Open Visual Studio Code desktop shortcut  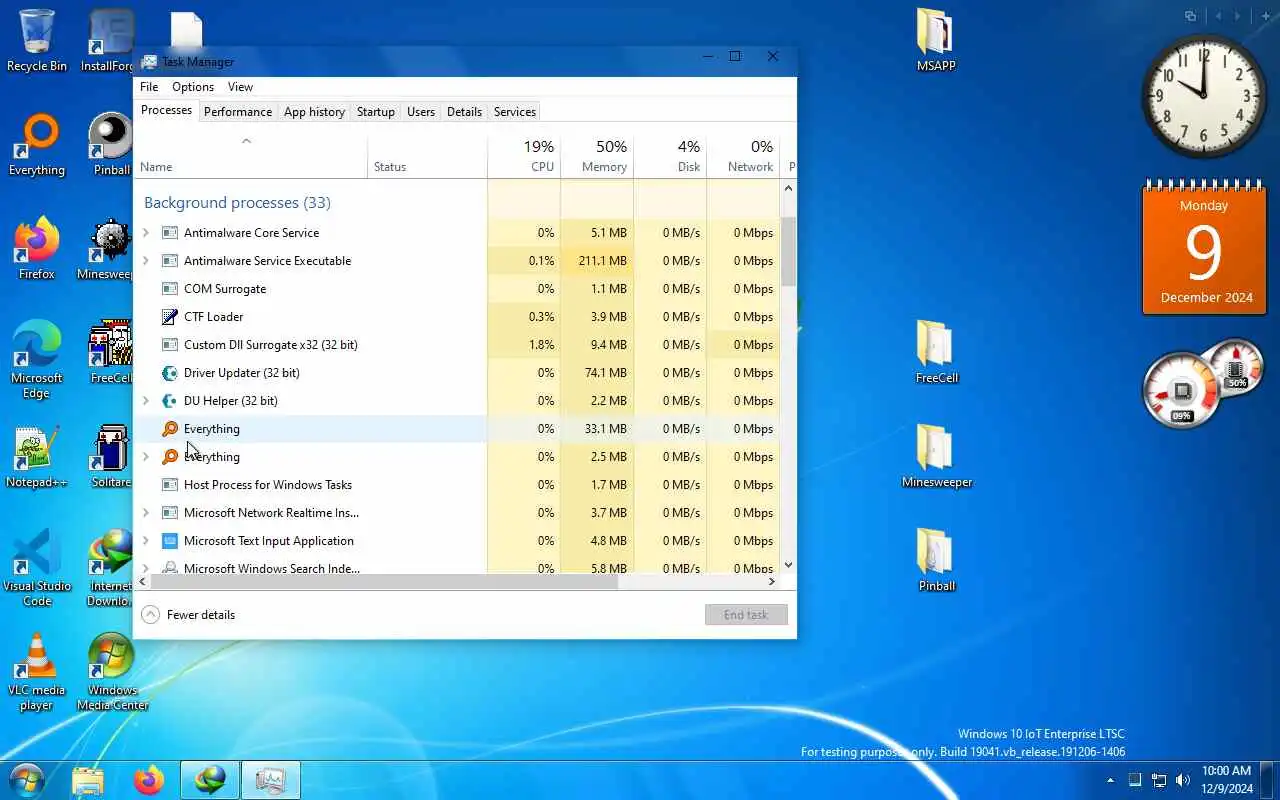click(x=37, y=566)
